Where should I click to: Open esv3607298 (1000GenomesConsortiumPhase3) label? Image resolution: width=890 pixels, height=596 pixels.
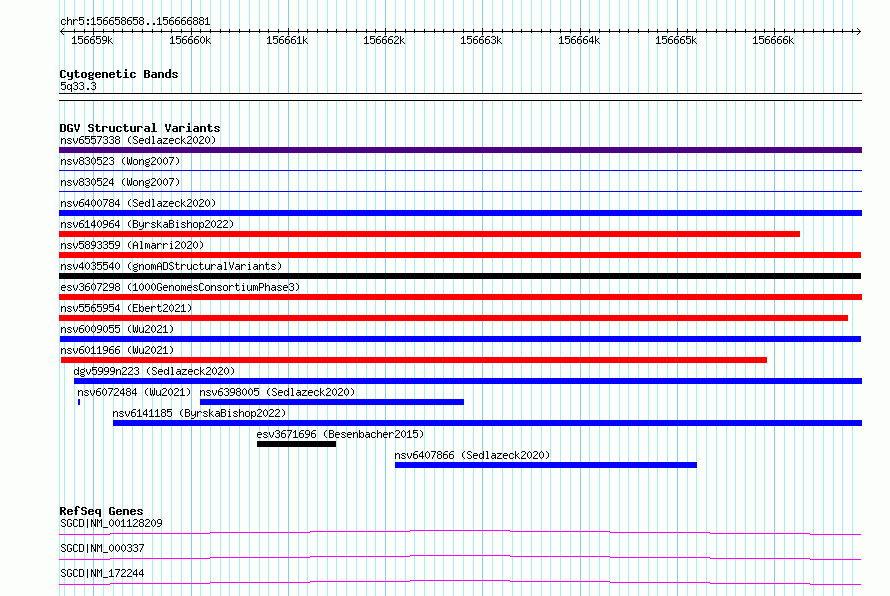pyautogui.click(x=180, y=287)
